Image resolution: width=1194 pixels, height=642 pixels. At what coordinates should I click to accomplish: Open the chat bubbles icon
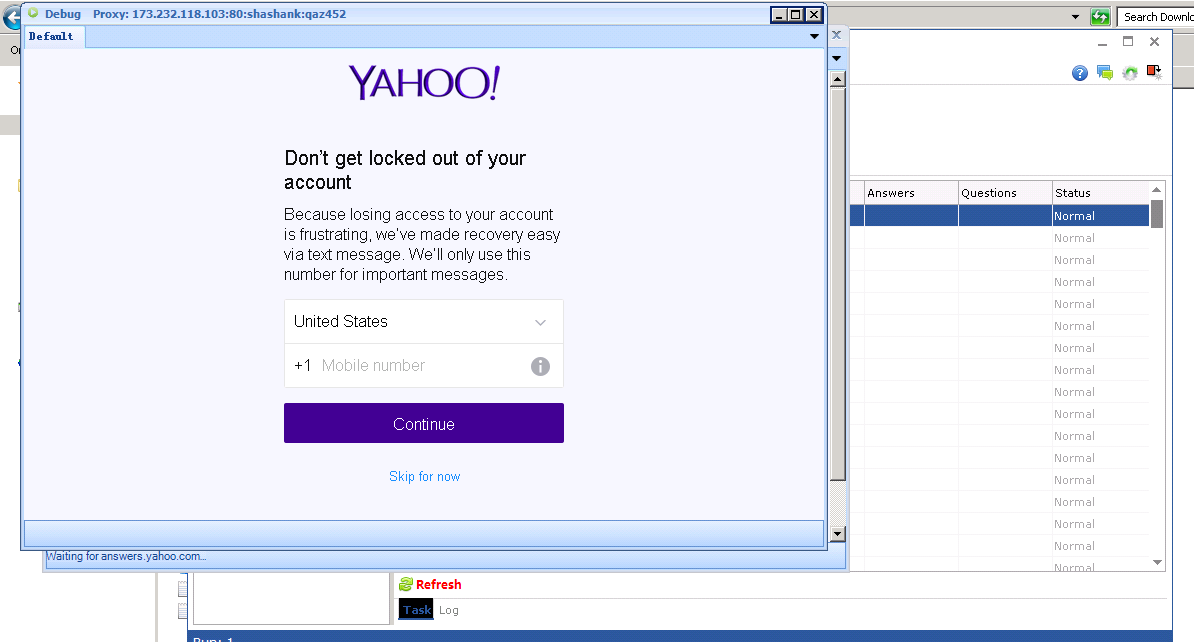(1105, 73)
